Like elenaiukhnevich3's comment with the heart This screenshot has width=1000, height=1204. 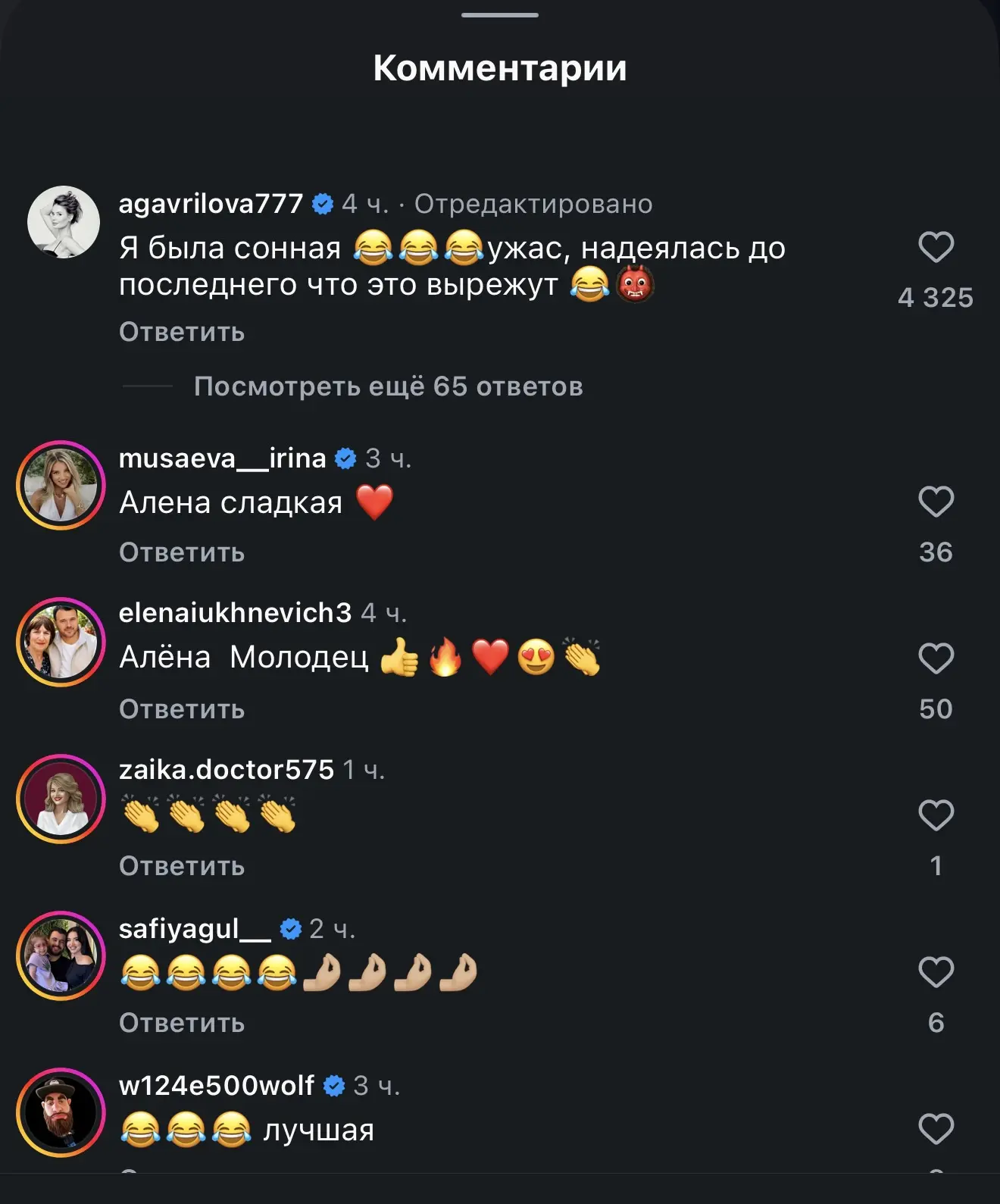(936, 658)
